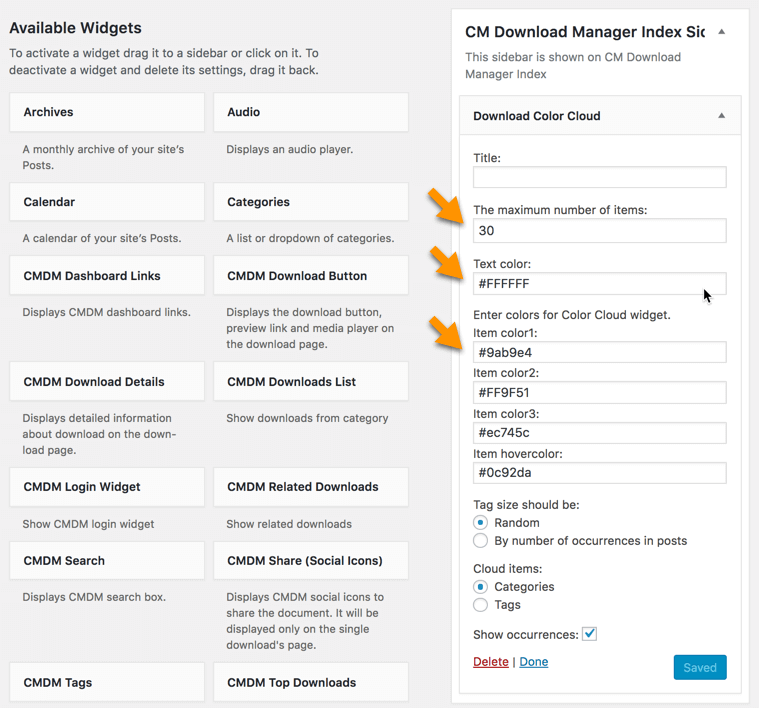Viewport: 759px width, 708px height.
Task: Select Categories as cloud items
Action: tap(481, 587)
